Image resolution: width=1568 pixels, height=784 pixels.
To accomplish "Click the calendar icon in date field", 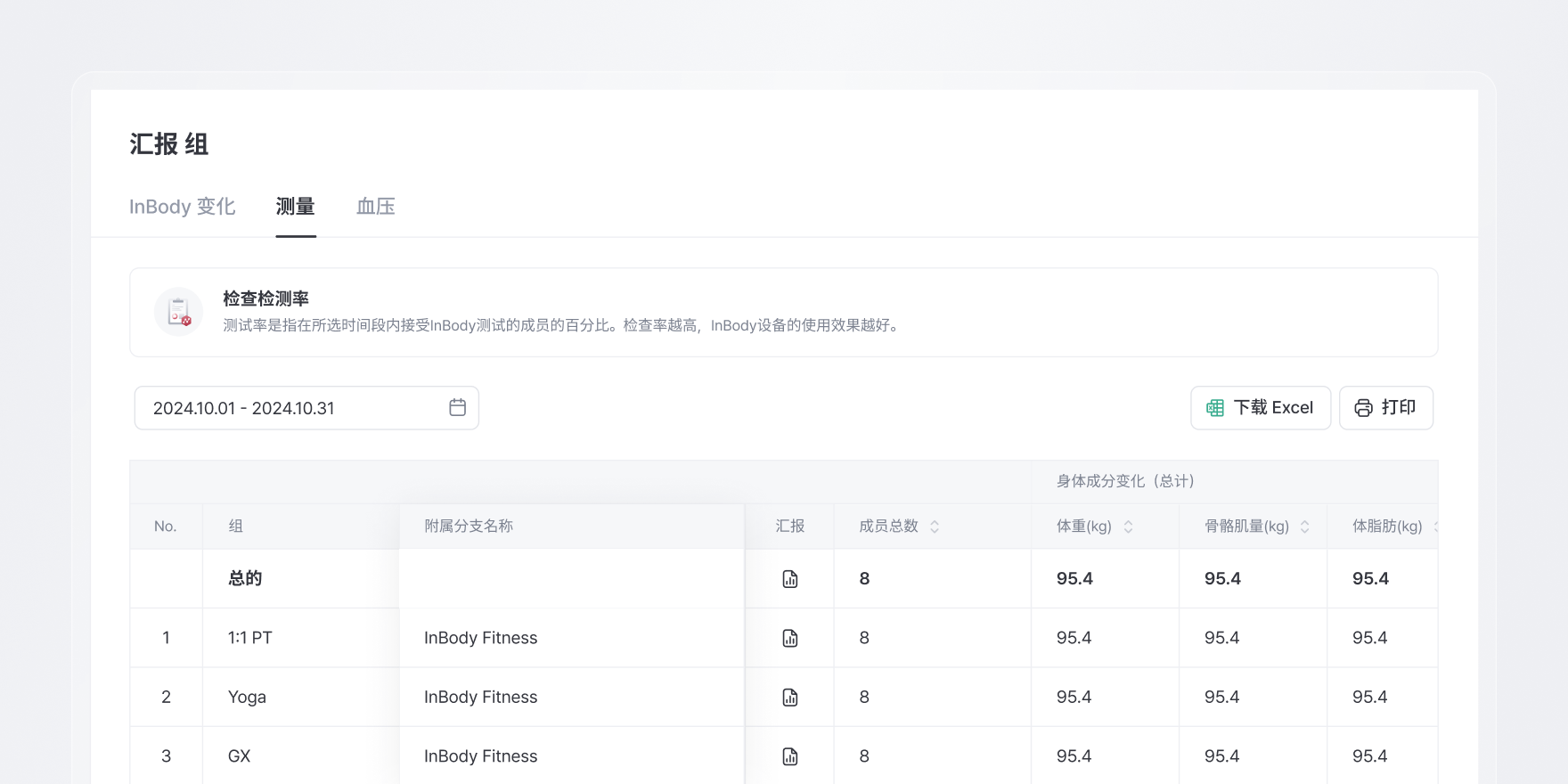I will (x=458, y=408).
